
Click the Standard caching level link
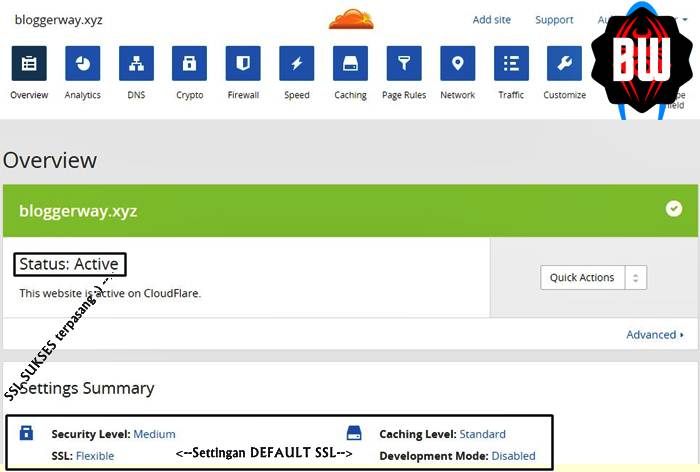(x=483, y=434)
